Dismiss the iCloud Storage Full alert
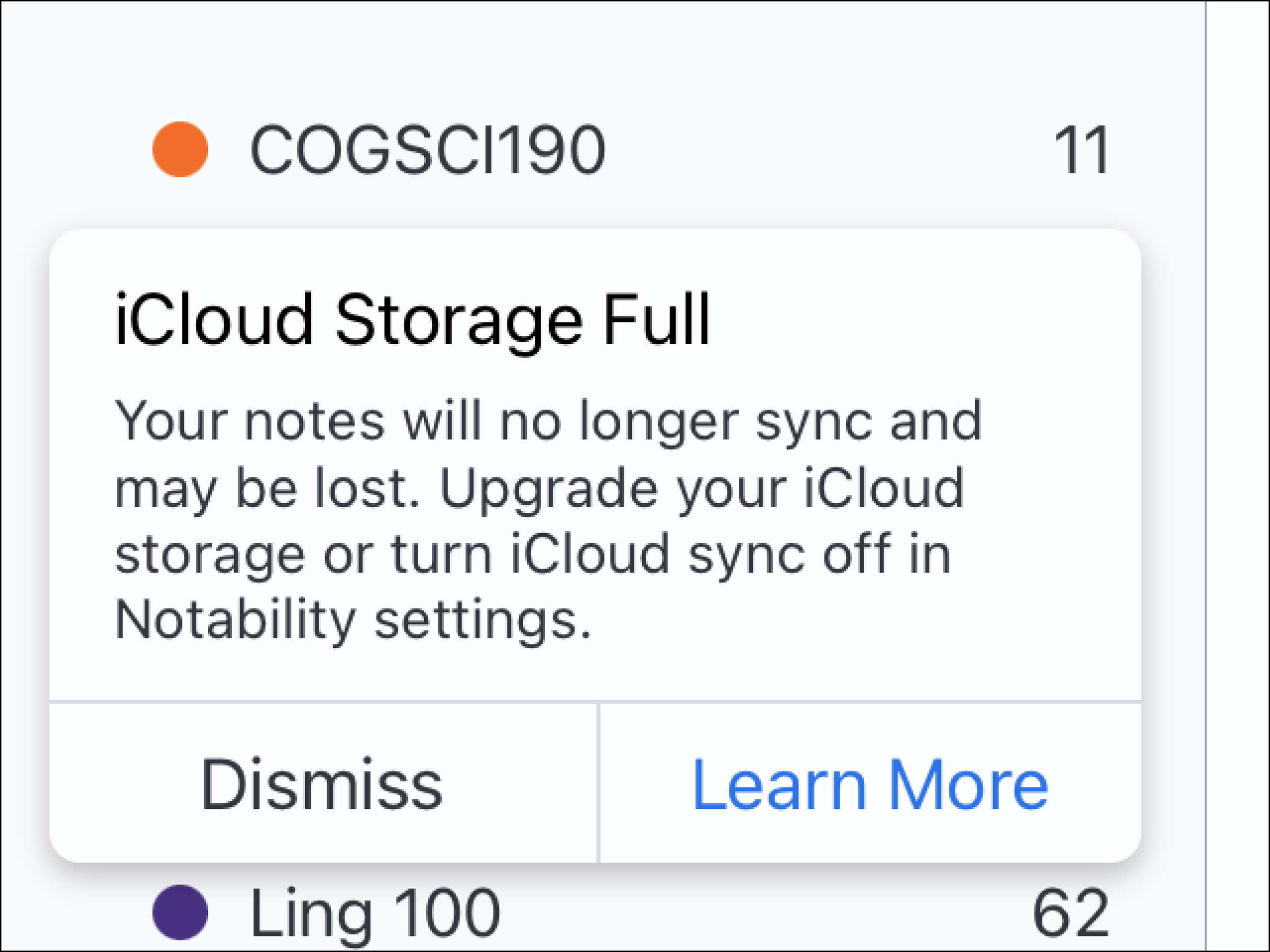This screenshot has height=952, width=1270. [x=322, y=784]
